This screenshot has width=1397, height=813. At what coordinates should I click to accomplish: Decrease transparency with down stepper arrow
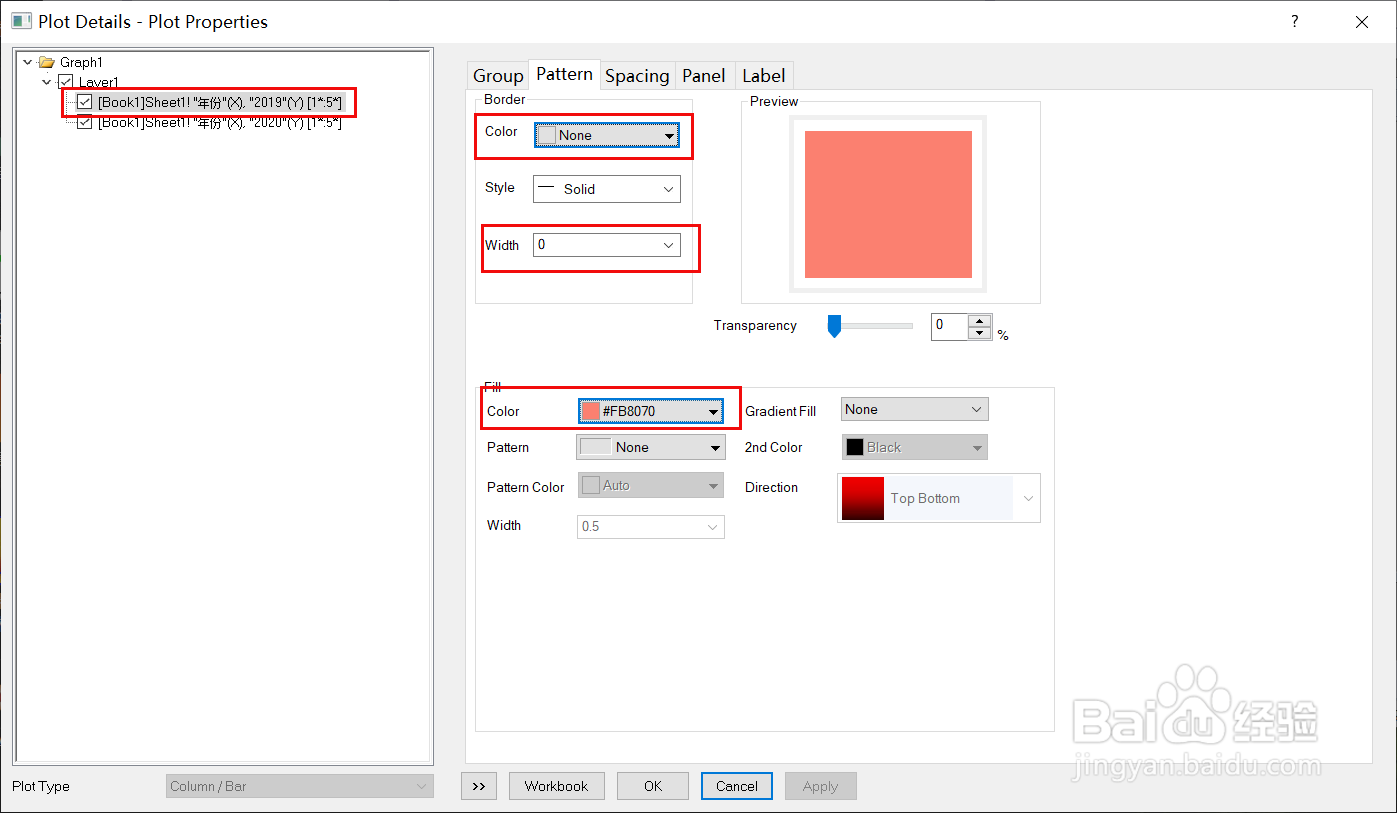coord(980,334)
